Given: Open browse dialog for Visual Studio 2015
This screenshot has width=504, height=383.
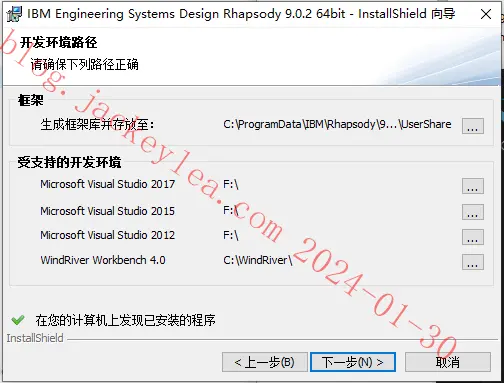Looking at the screenshot, I should pos(473,212).
